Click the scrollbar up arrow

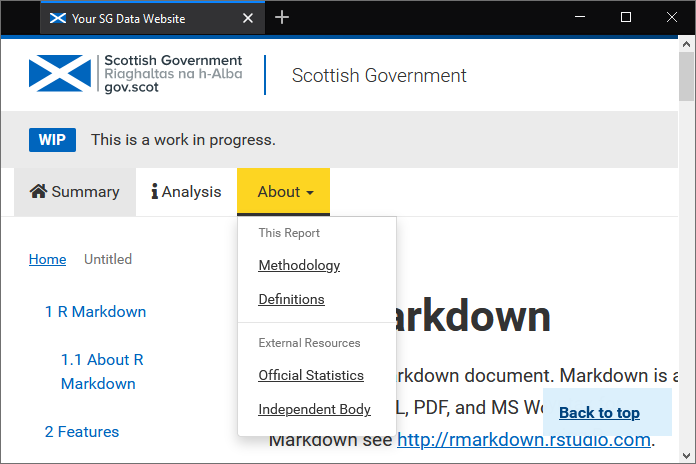click(686, 44)
